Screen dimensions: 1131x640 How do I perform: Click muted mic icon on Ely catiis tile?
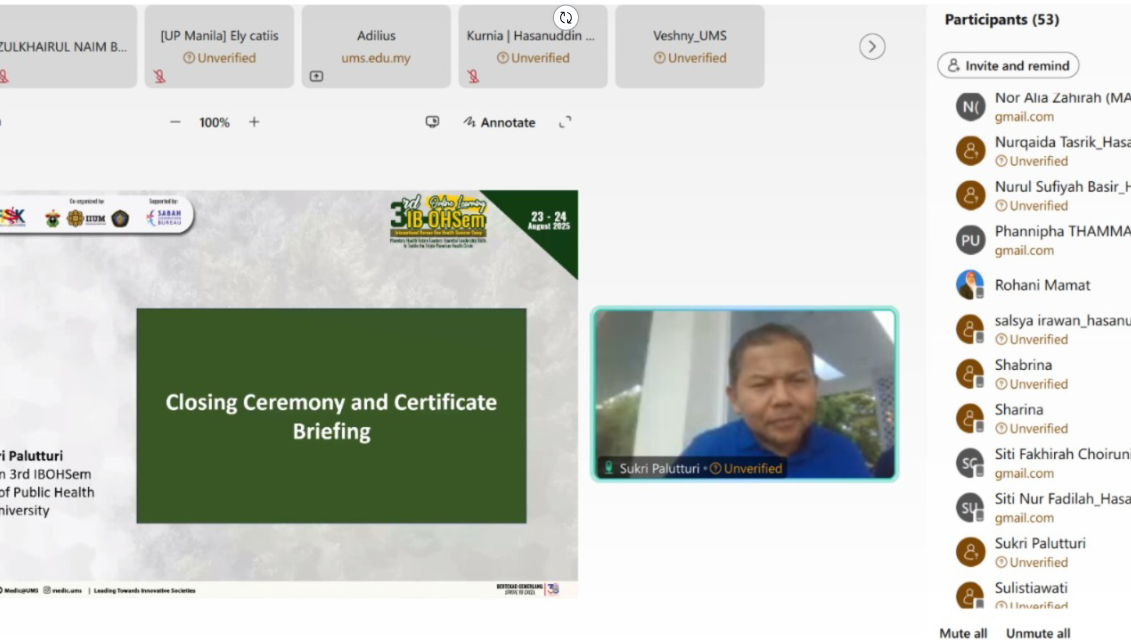159,76
